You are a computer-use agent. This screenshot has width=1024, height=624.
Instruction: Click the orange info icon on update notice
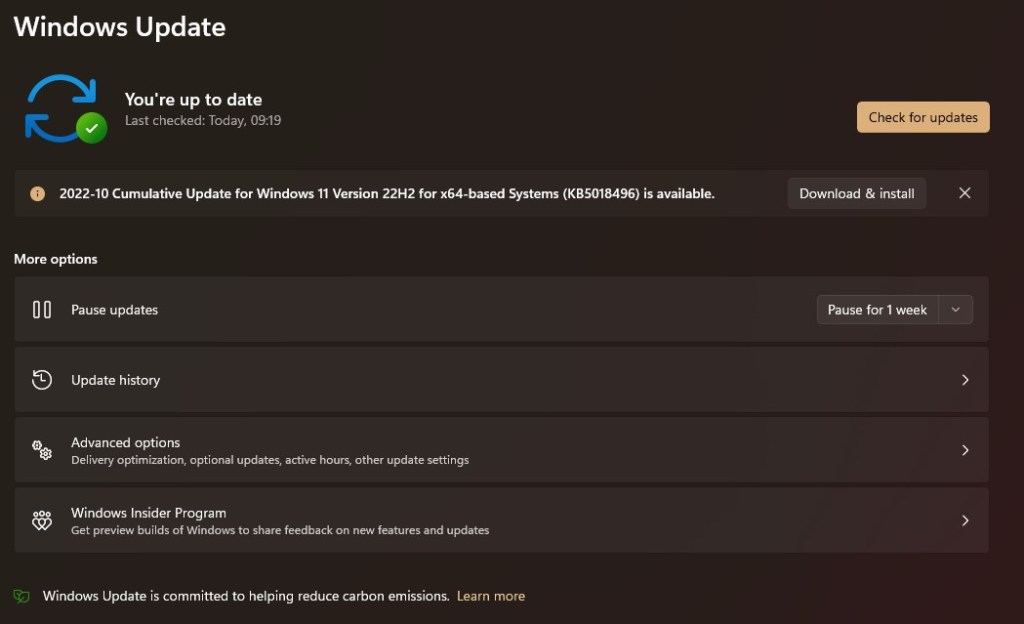point(37,194)
